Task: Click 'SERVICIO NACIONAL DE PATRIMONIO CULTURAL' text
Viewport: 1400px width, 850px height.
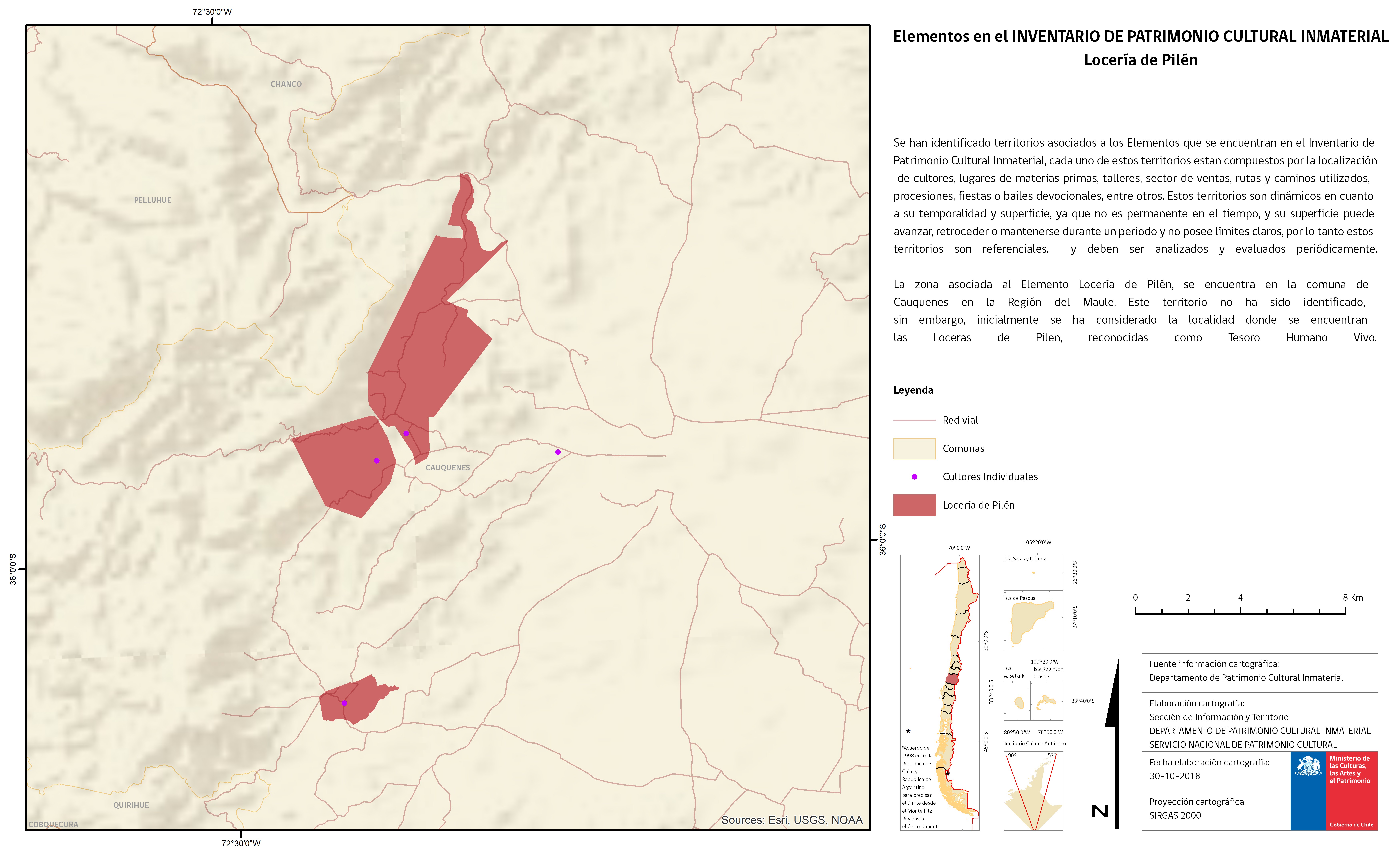Action: (1243, 745)
